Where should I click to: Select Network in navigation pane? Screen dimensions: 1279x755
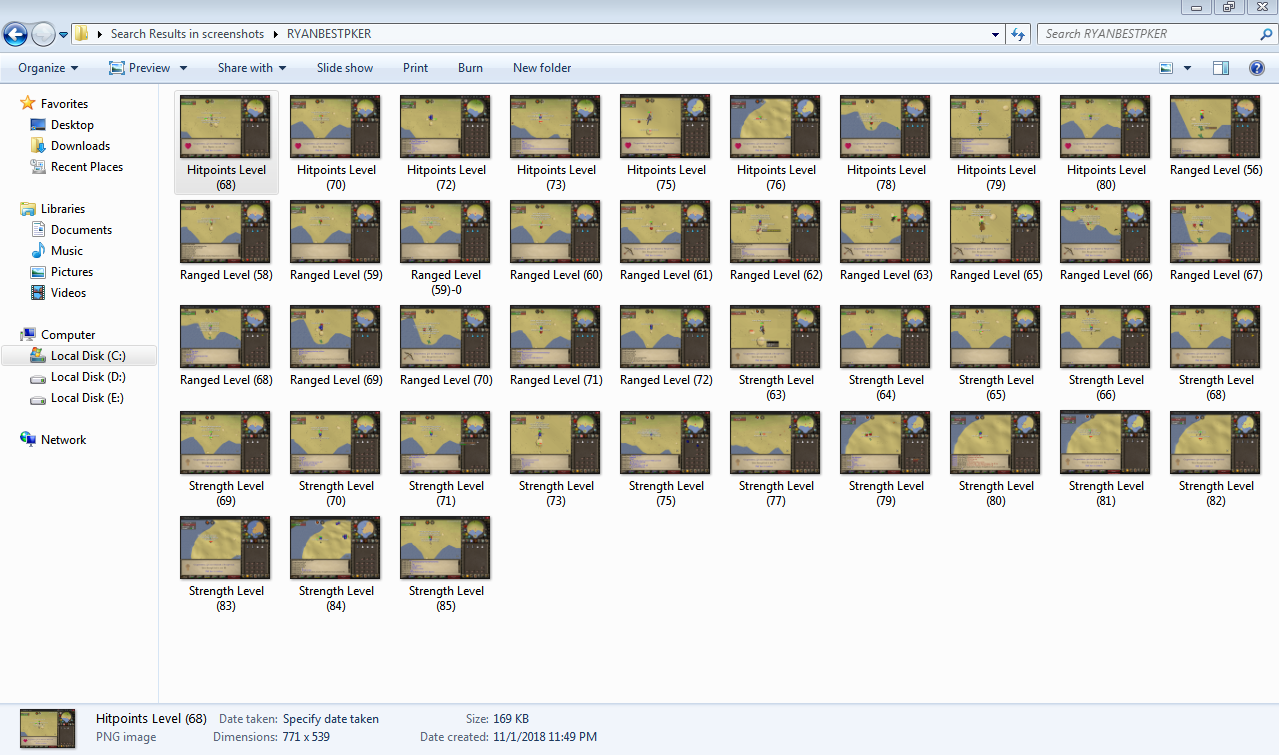coord(63,440)
